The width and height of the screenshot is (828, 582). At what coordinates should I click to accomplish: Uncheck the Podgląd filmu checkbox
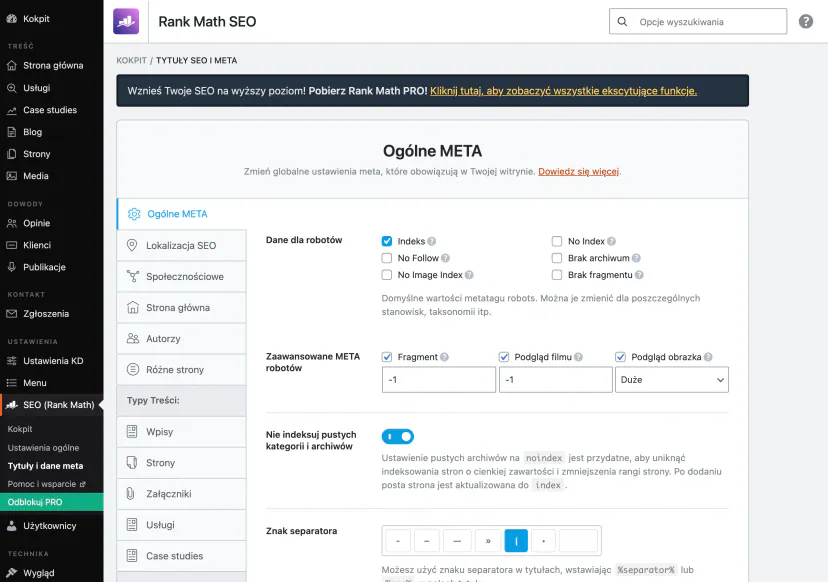coord(504,357)
